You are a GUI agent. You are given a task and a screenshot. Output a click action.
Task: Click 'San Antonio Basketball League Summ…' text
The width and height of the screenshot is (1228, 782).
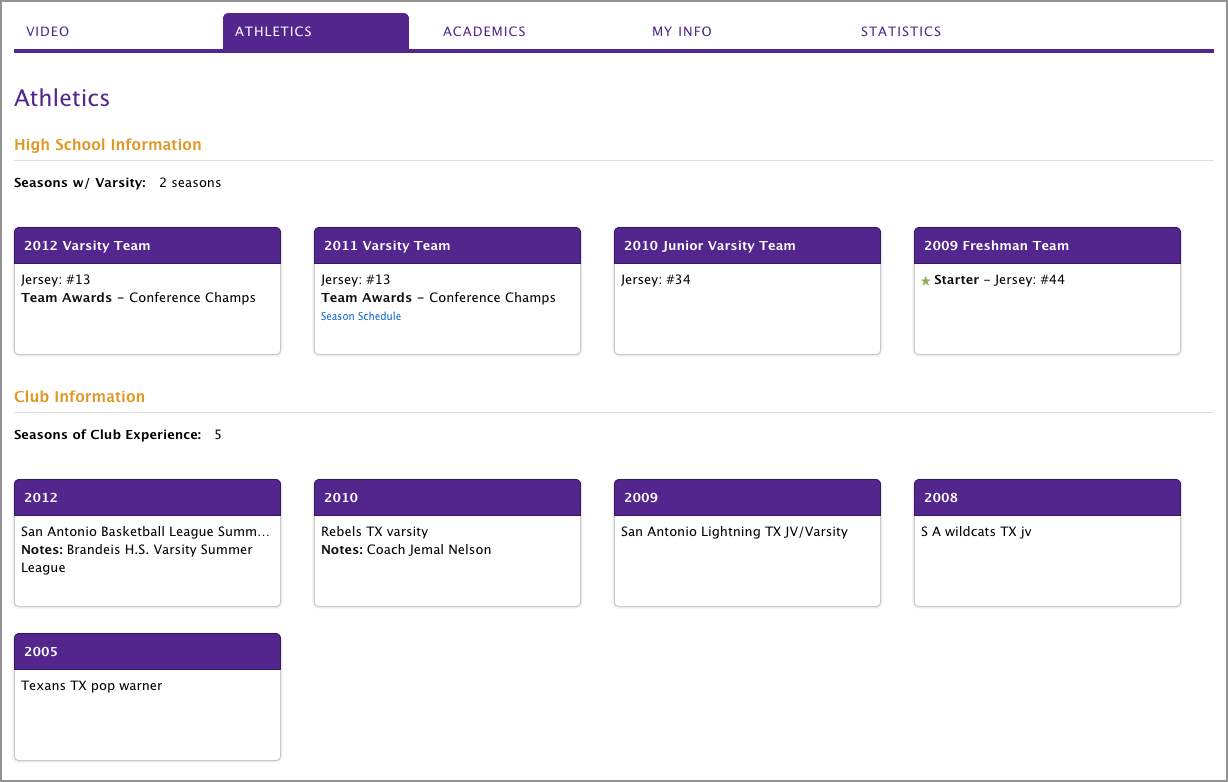point(146,532)
